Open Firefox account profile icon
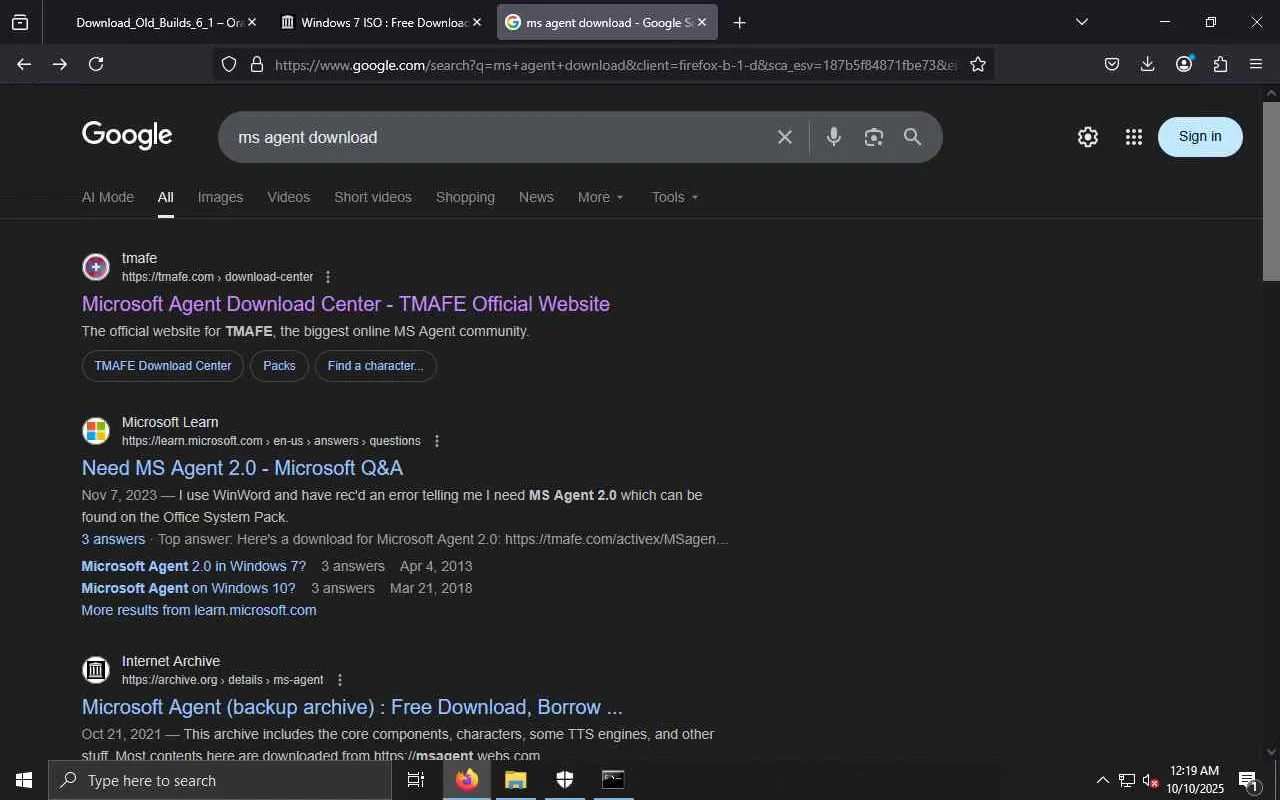Image resolution: width=1280 pixels, height=800 pixels. click(x=1184, y=64)
